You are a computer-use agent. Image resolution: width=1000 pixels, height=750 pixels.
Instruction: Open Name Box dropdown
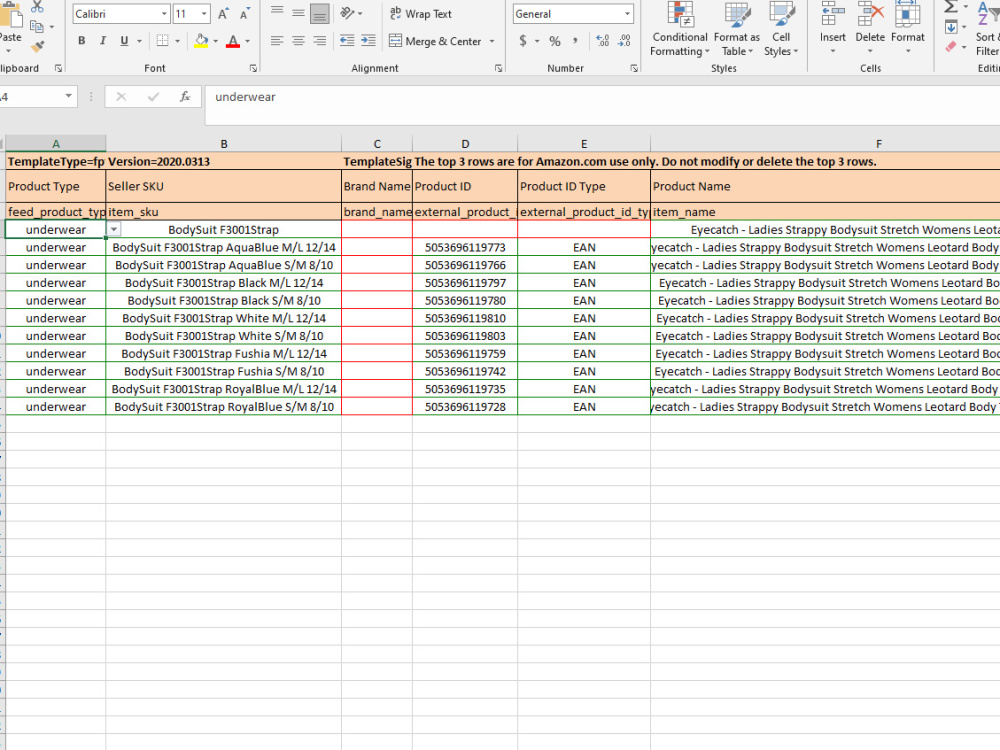[x=68, y=97]
